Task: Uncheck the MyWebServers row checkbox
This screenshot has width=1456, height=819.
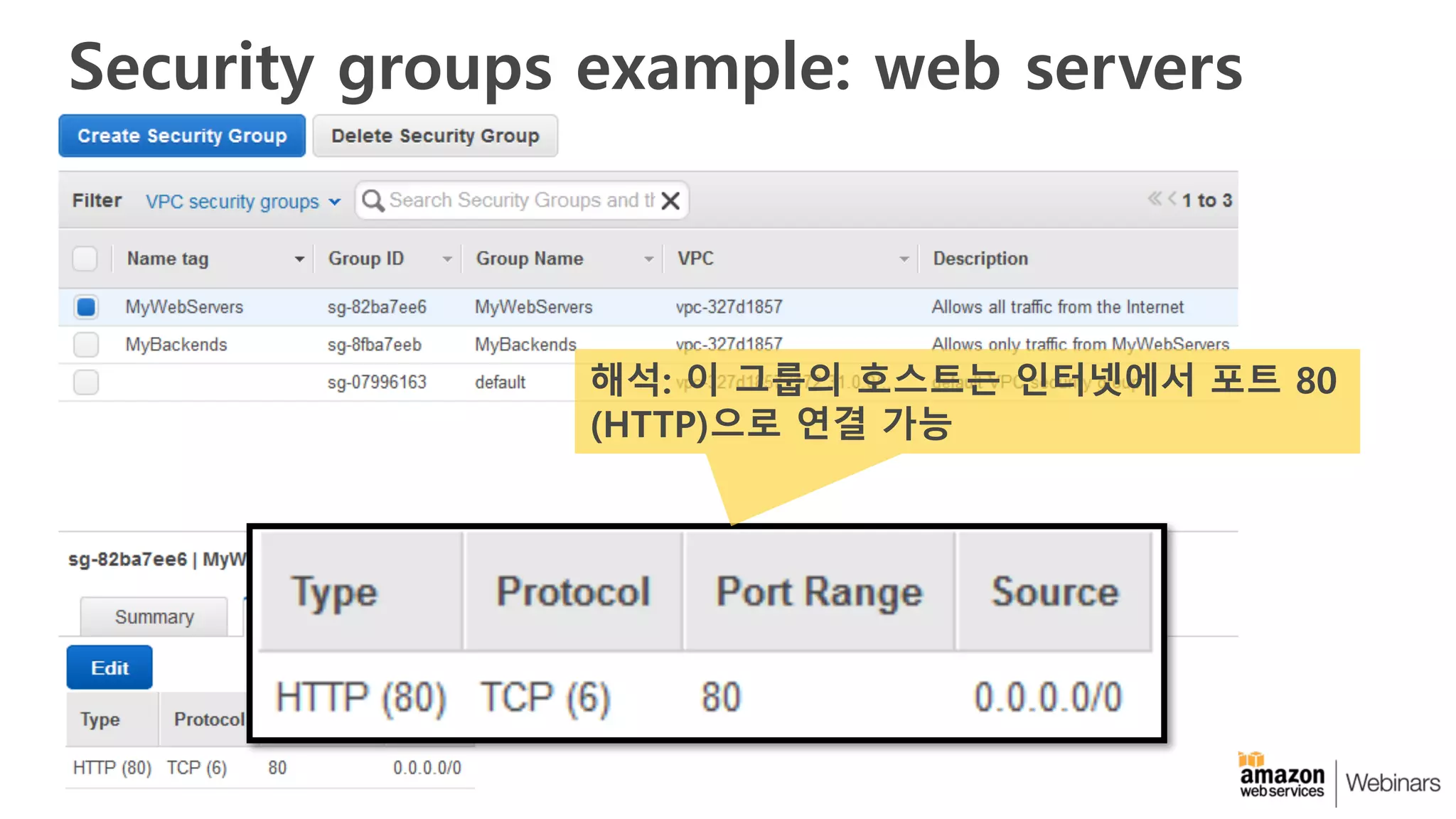Action: tap(86, 307)
